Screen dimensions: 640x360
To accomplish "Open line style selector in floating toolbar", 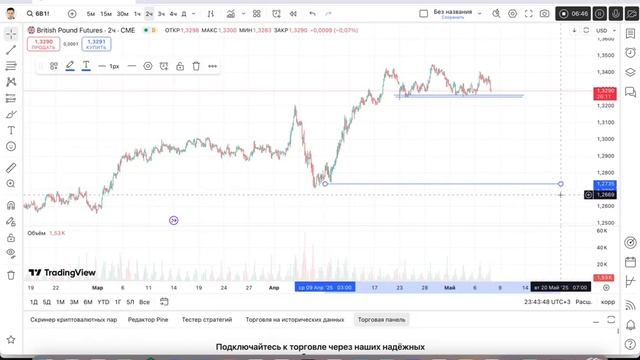I will click(x=131, y=66).
